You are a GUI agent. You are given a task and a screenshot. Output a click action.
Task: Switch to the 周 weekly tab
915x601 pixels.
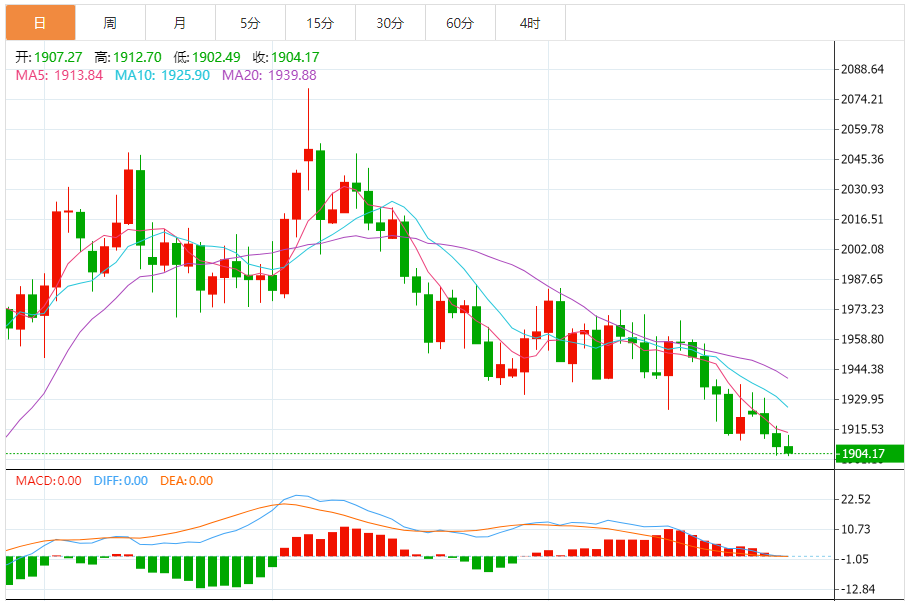110,23
